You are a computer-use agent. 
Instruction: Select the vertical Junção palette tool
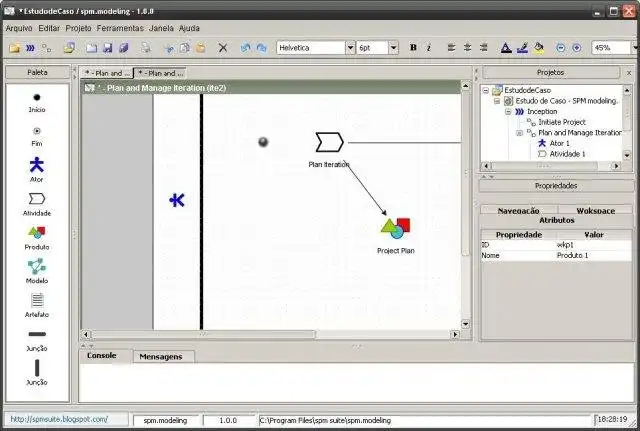(x=37, y=373)
